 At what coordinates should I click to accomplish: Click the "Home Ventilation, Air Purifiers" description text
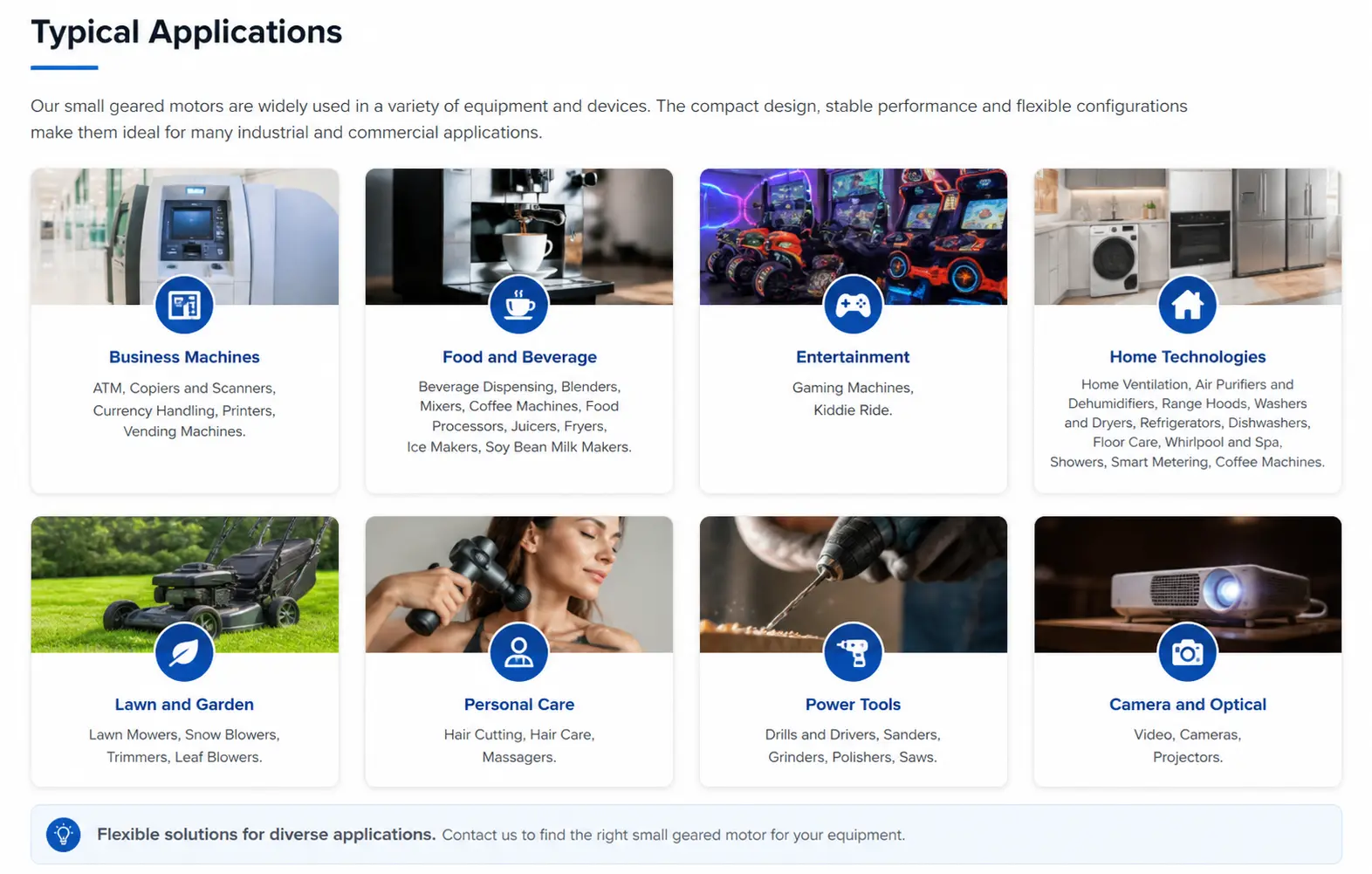tap(1187, 423)
